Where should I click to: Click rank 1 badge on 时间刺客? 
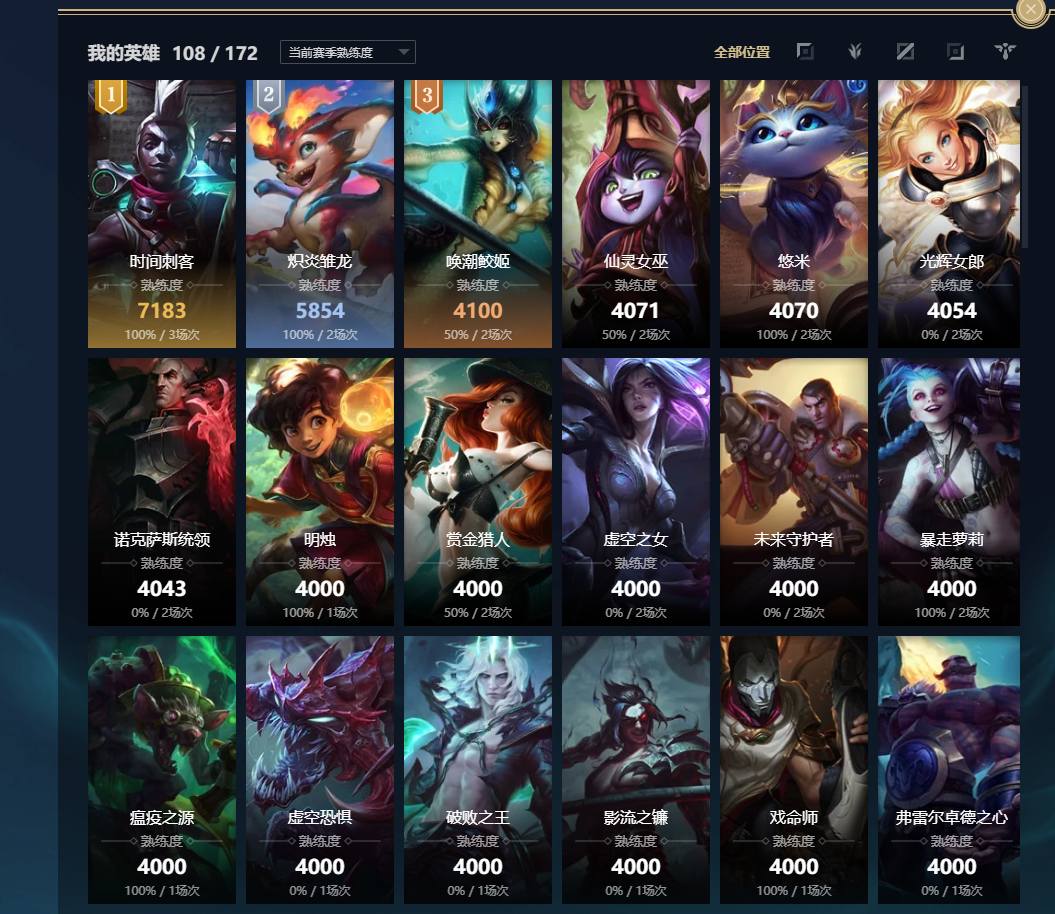(x=111, y=96)
